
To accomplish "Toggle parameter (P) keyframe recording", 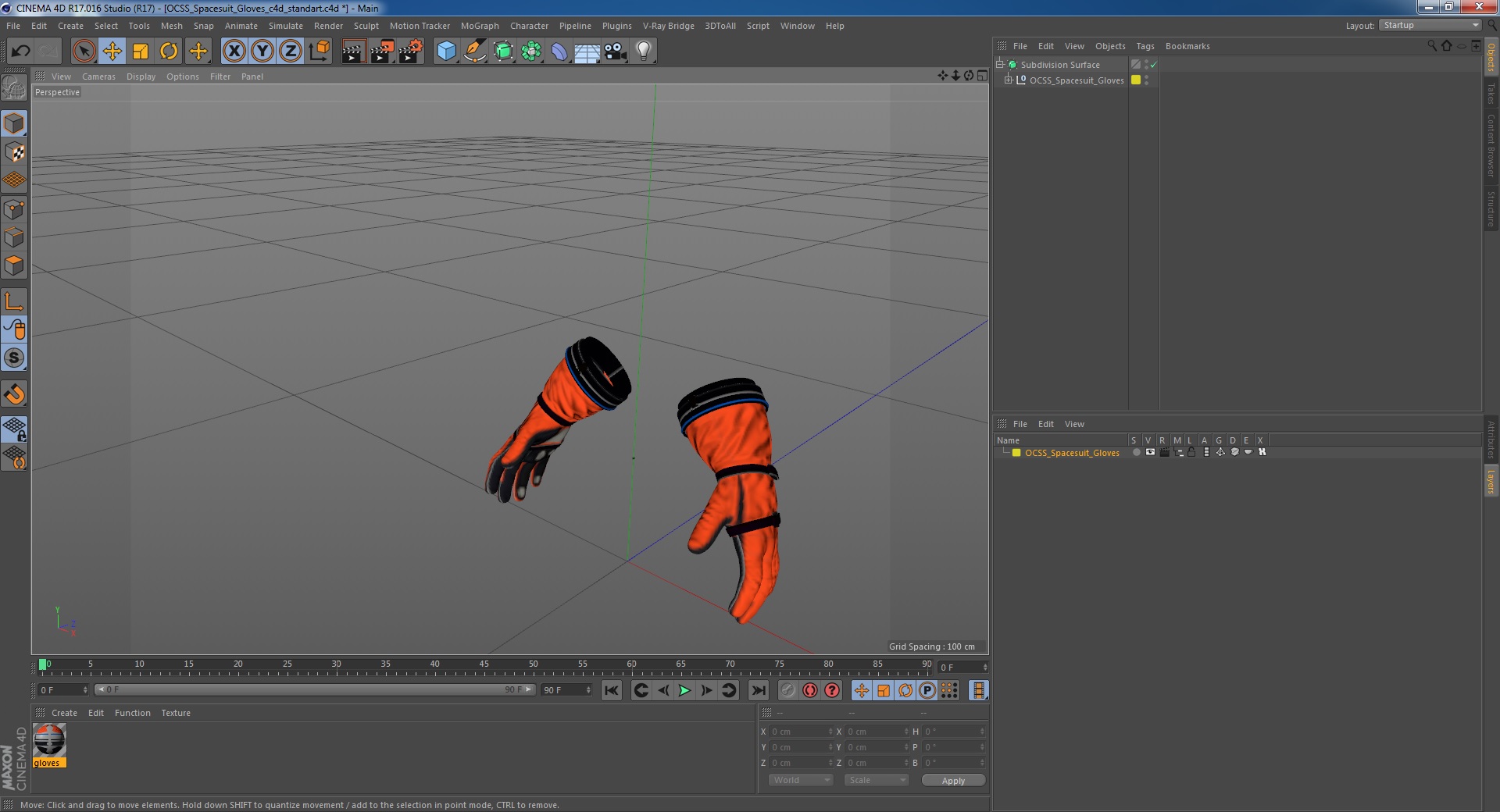I will pyautogui.click(x=927, y=690).
